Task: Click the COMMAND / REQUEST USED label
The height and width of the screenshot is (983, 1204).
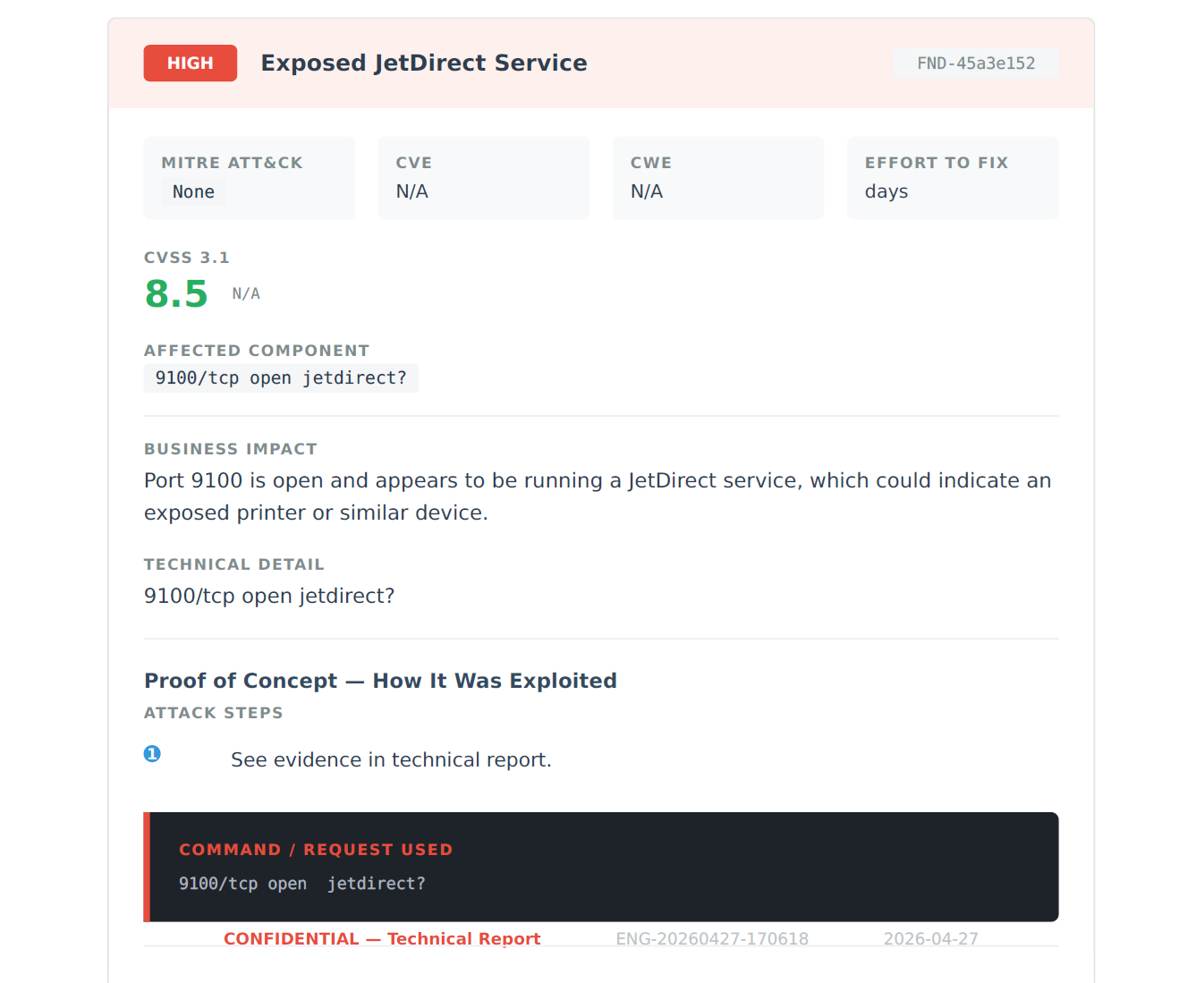Action: tap(316, 850)
